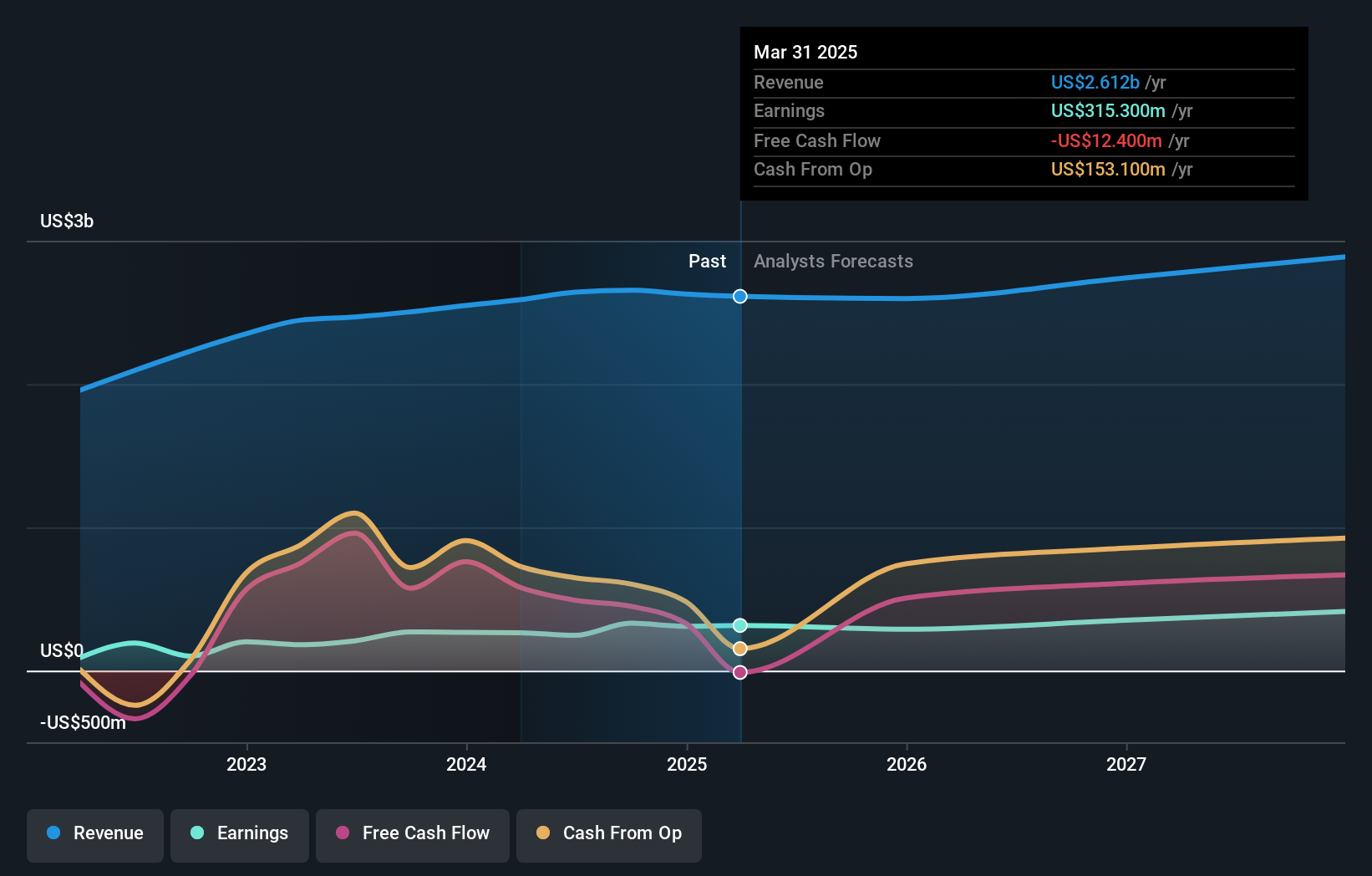Click the Cash From Op label in tooltip
This screenshot has width=1372, height=876.
[x=812, y=169]
